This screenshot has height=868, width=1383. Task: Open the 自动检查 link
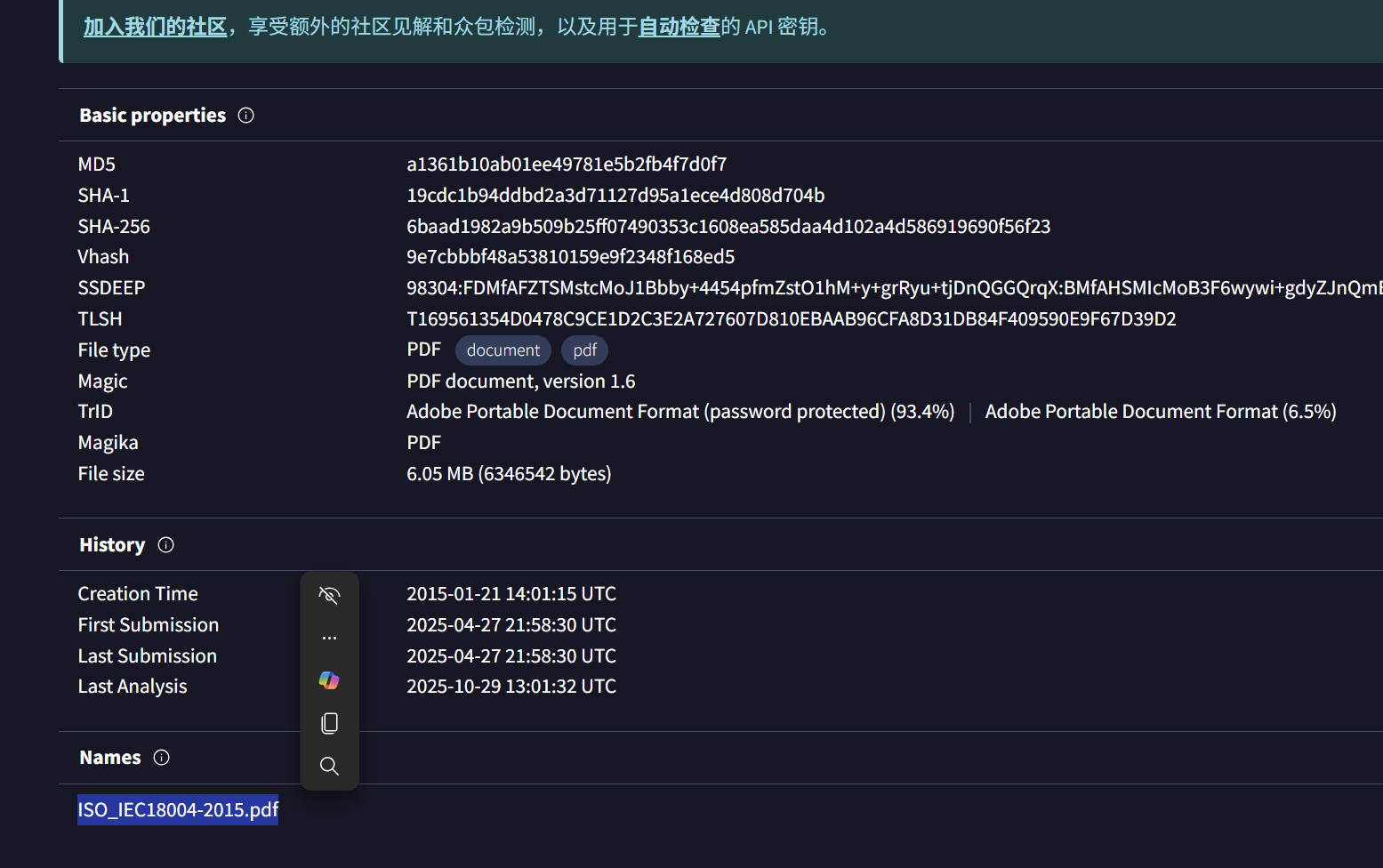coord(679,27)
